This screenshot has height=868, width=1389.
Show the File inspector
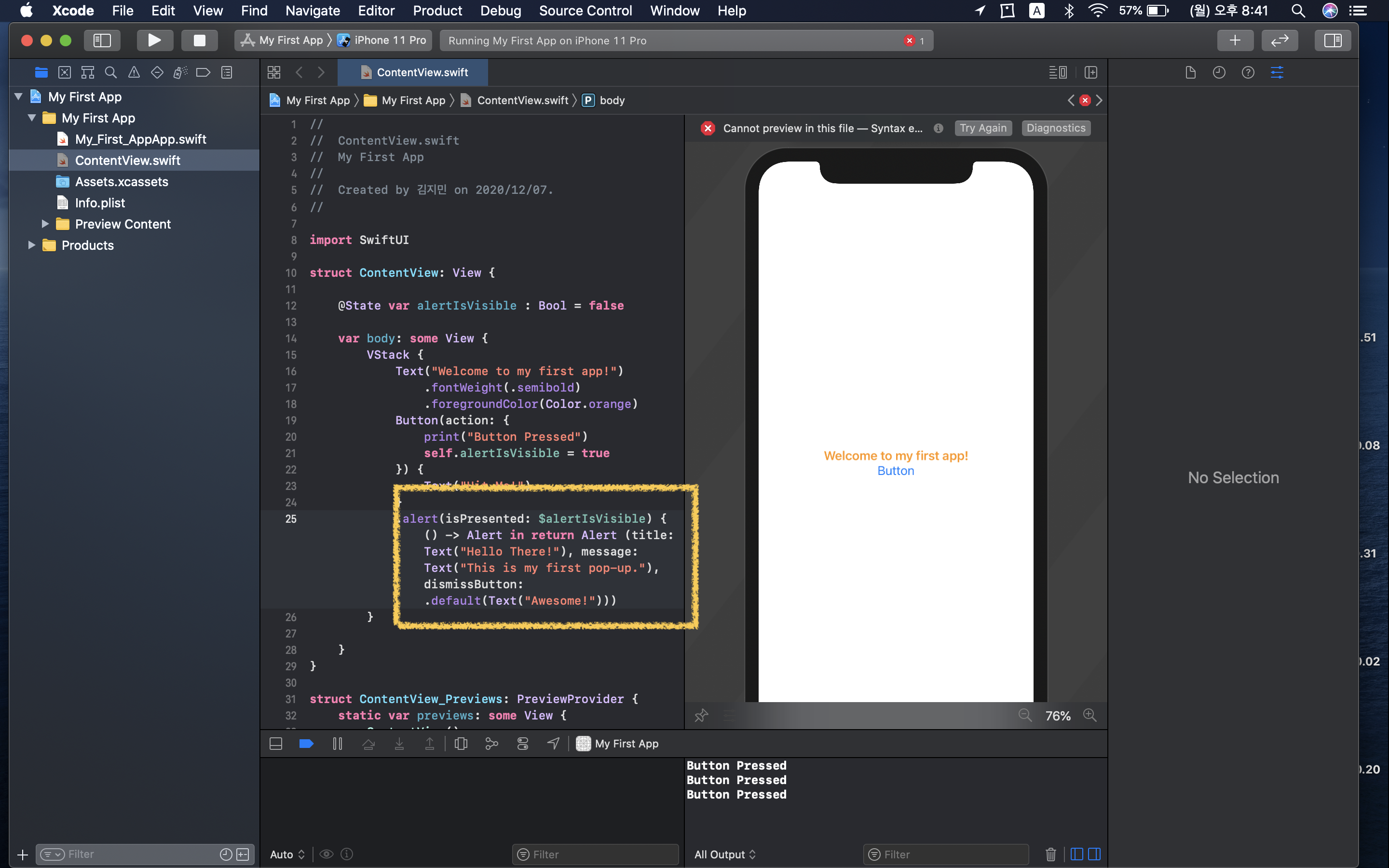pyautogui.click(x=1190, y=72)
